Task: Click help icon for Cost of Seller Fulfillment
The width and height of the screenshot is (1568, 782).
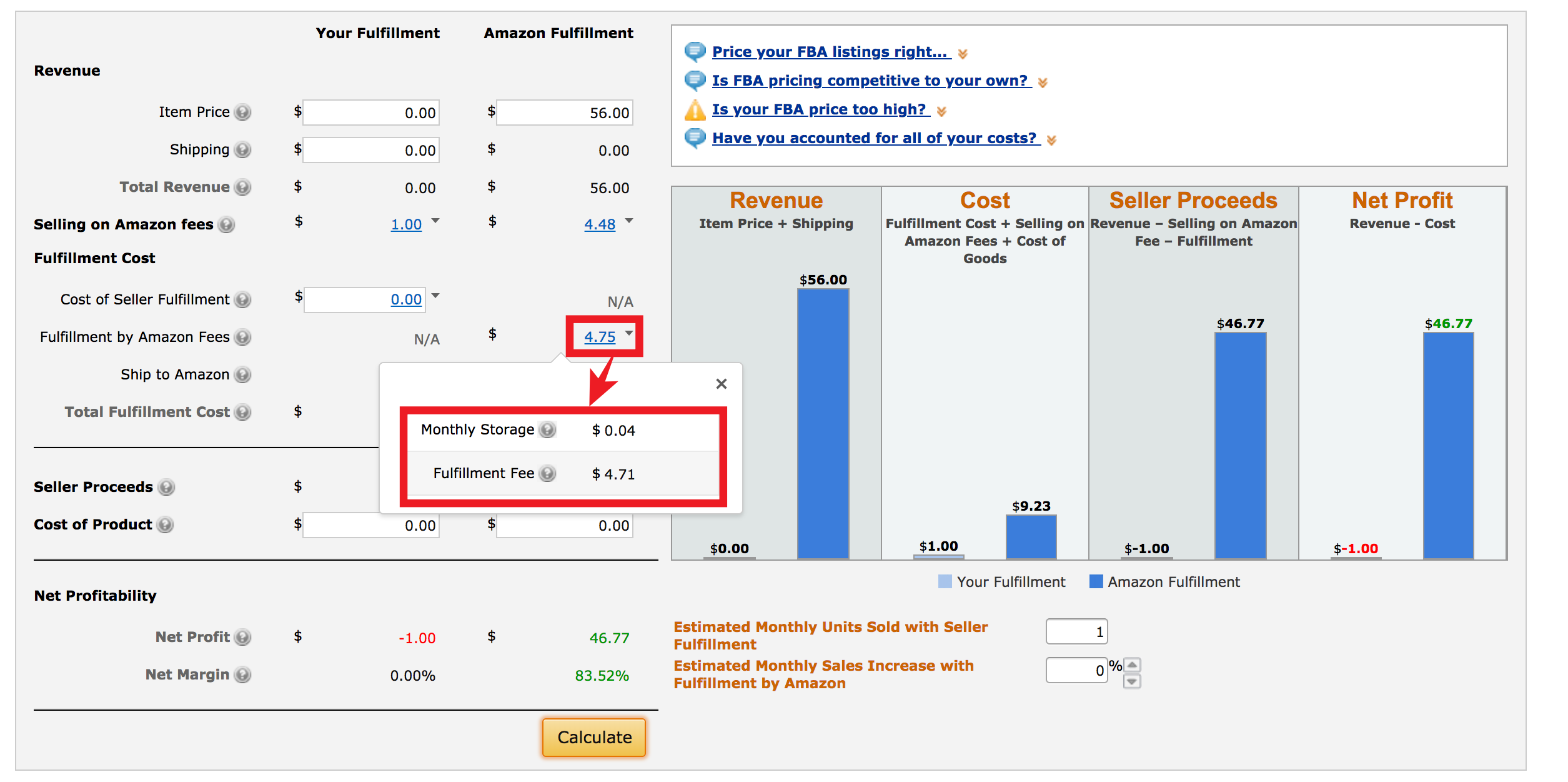Action: [242, 299]
